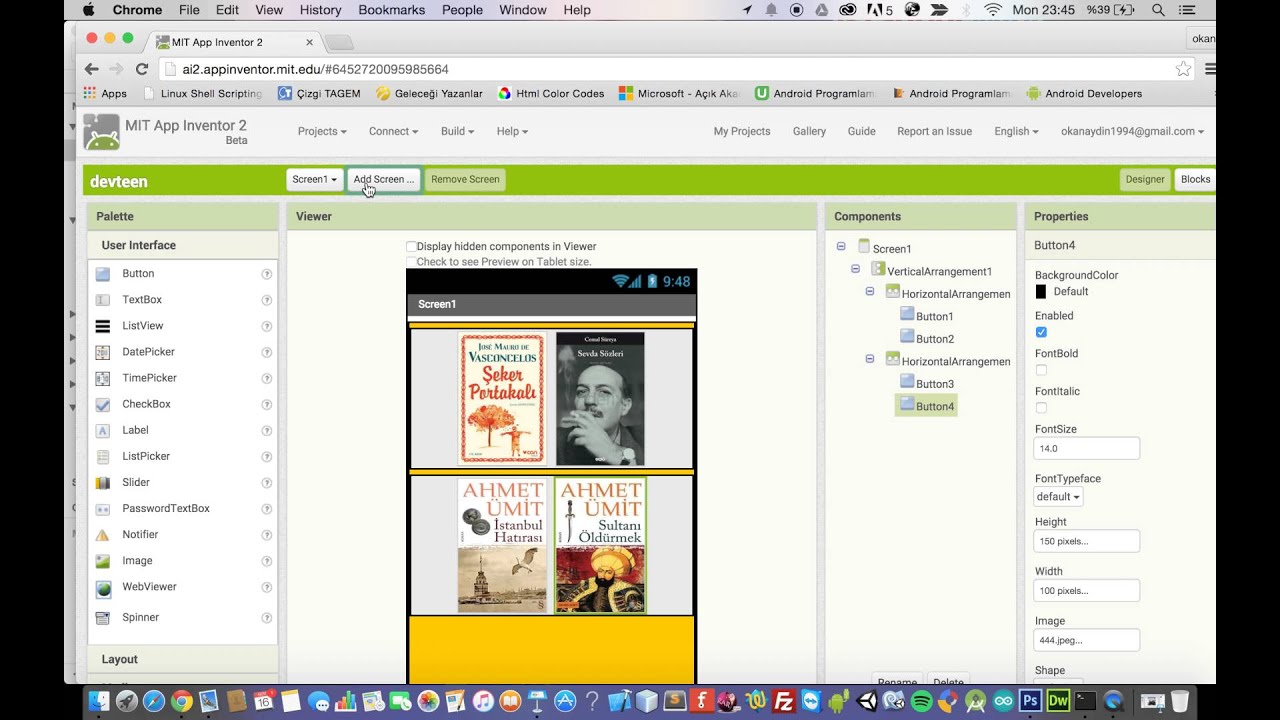Viewport: 1280px width, 720px height.
Task: Open Spotify from the dock
Action: pyautogui.click(x=922, y=701)
